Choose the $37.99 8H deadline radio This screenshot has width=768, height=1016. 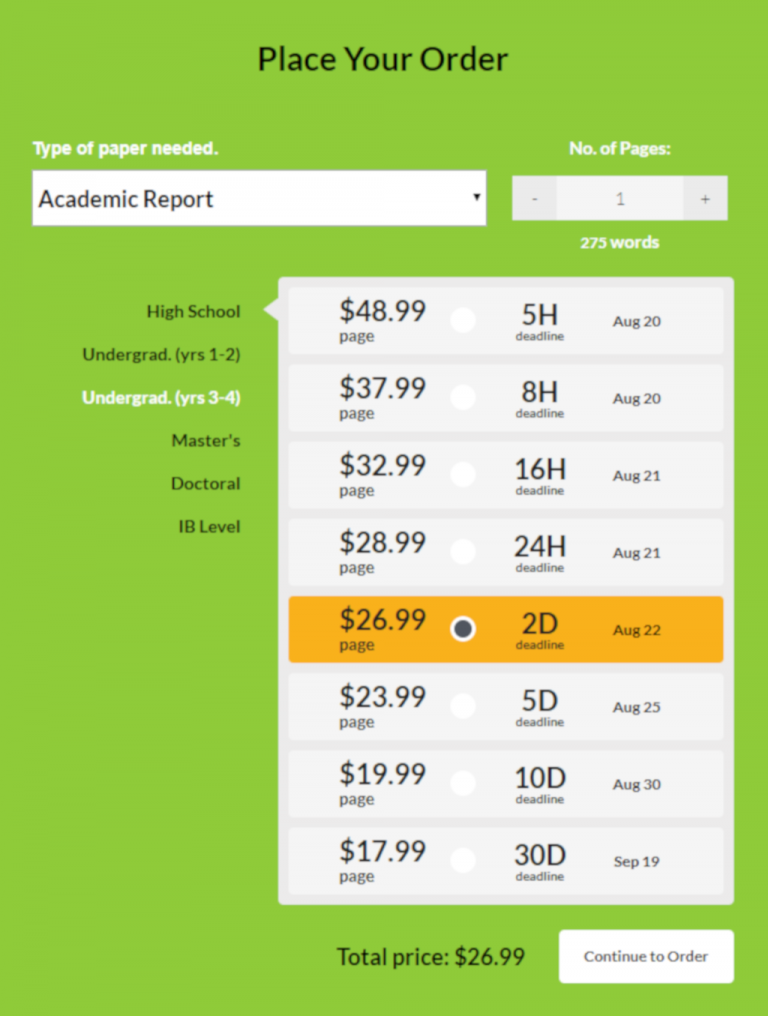point(463,398)
